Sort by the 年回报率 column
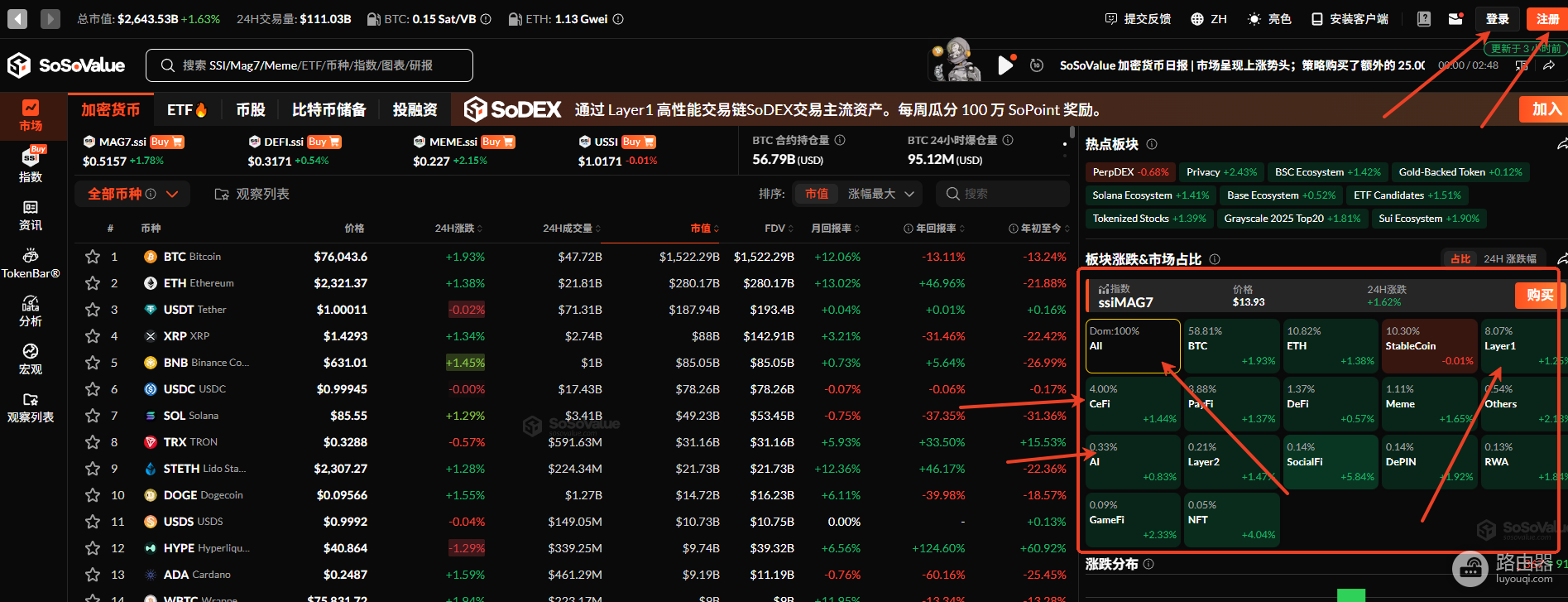 click(x=934, y=228)
